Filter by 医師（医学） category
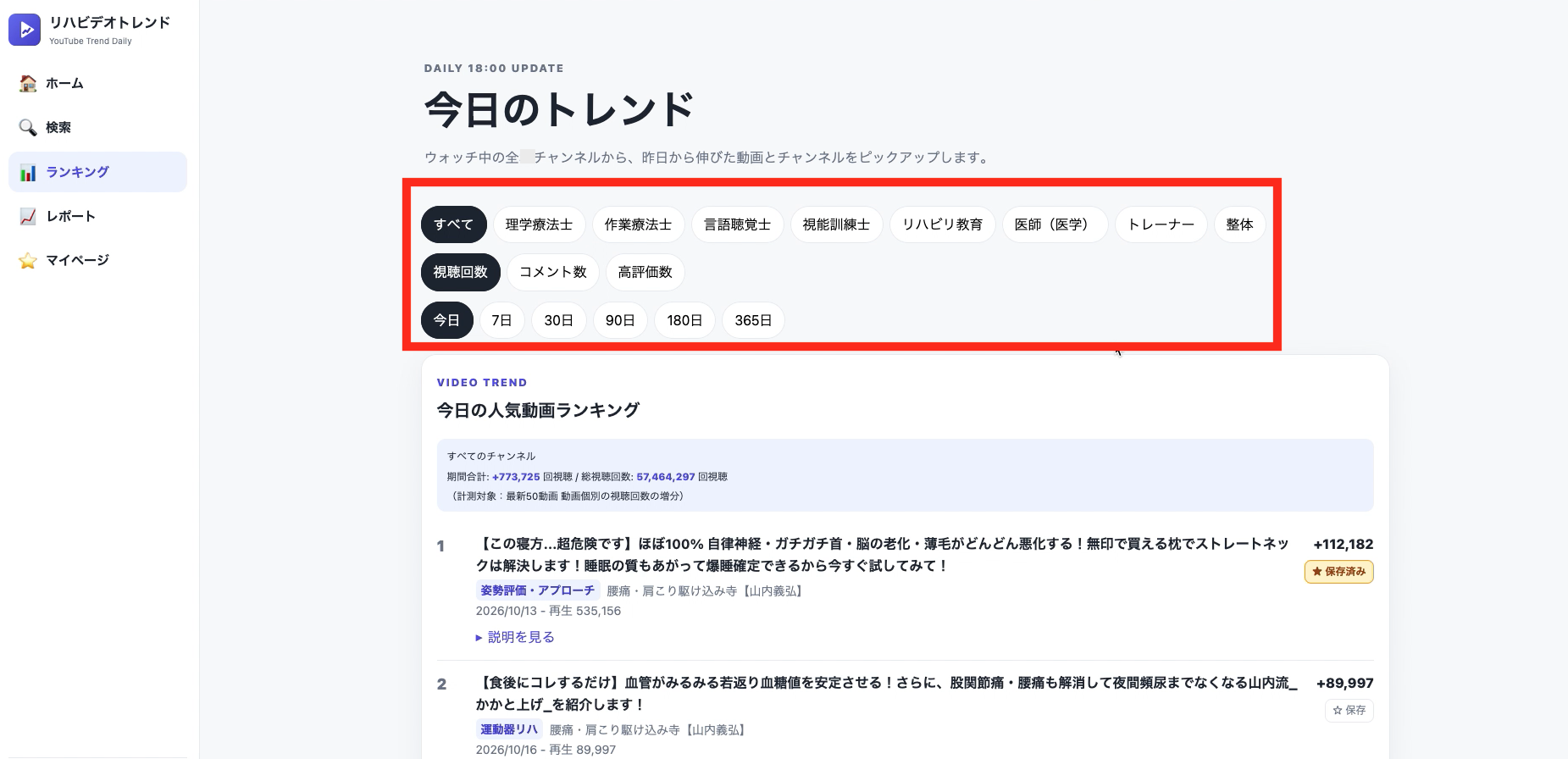The image size is (1568, 759). (x=1055, y=224)
